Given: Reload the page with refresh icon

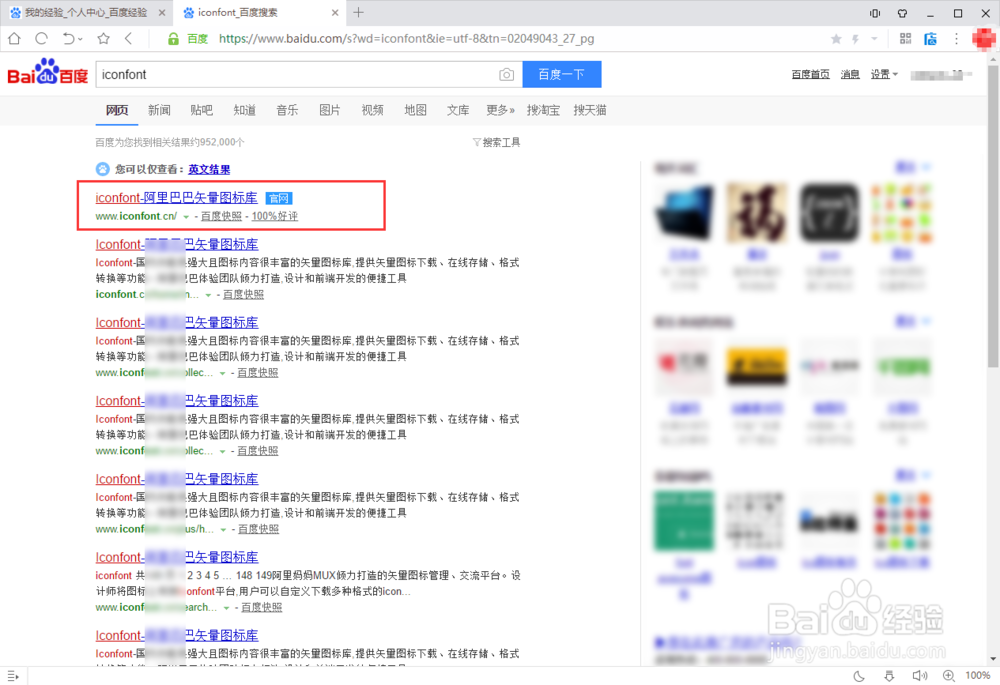Looking at the screenshot, I should click(x=41, y=38).
